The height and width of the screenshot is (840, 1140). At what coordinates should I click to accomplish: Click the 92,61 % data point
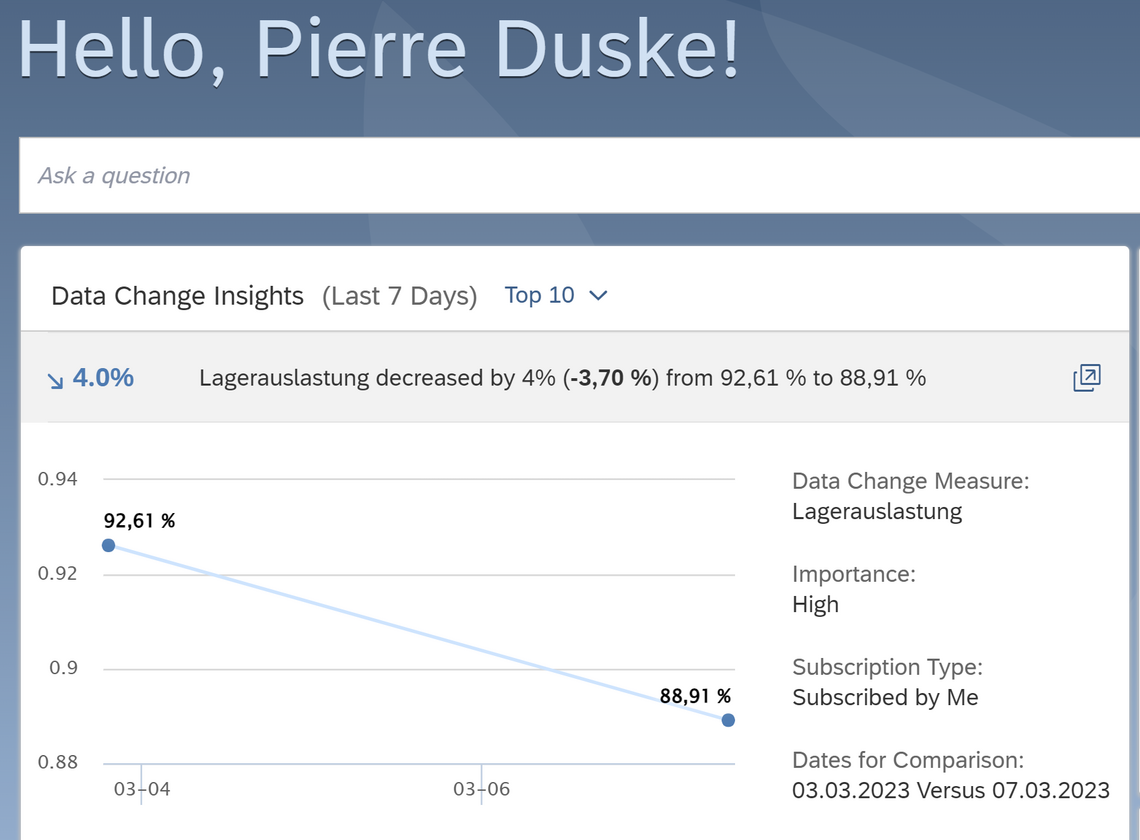point(108,545)
